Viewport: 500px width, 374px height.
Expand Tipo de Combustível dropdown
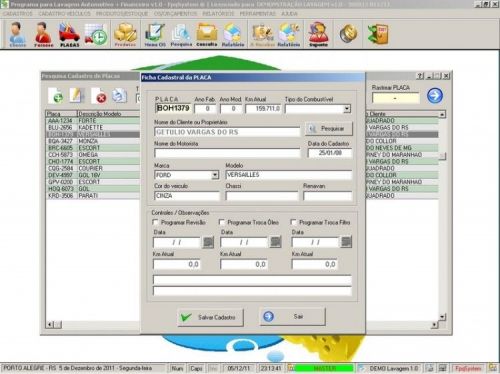click(x=347, y=109)
